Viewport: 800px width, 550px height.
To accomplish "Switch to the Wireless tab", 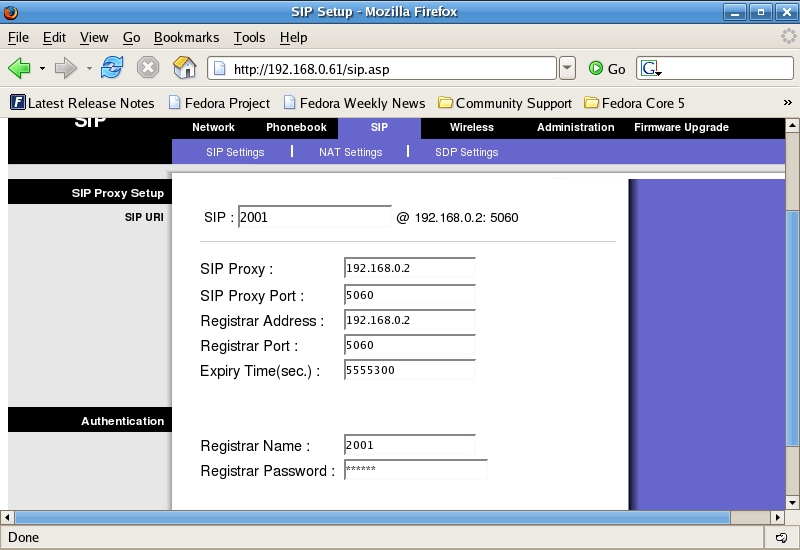I will (x=471, y=127).
